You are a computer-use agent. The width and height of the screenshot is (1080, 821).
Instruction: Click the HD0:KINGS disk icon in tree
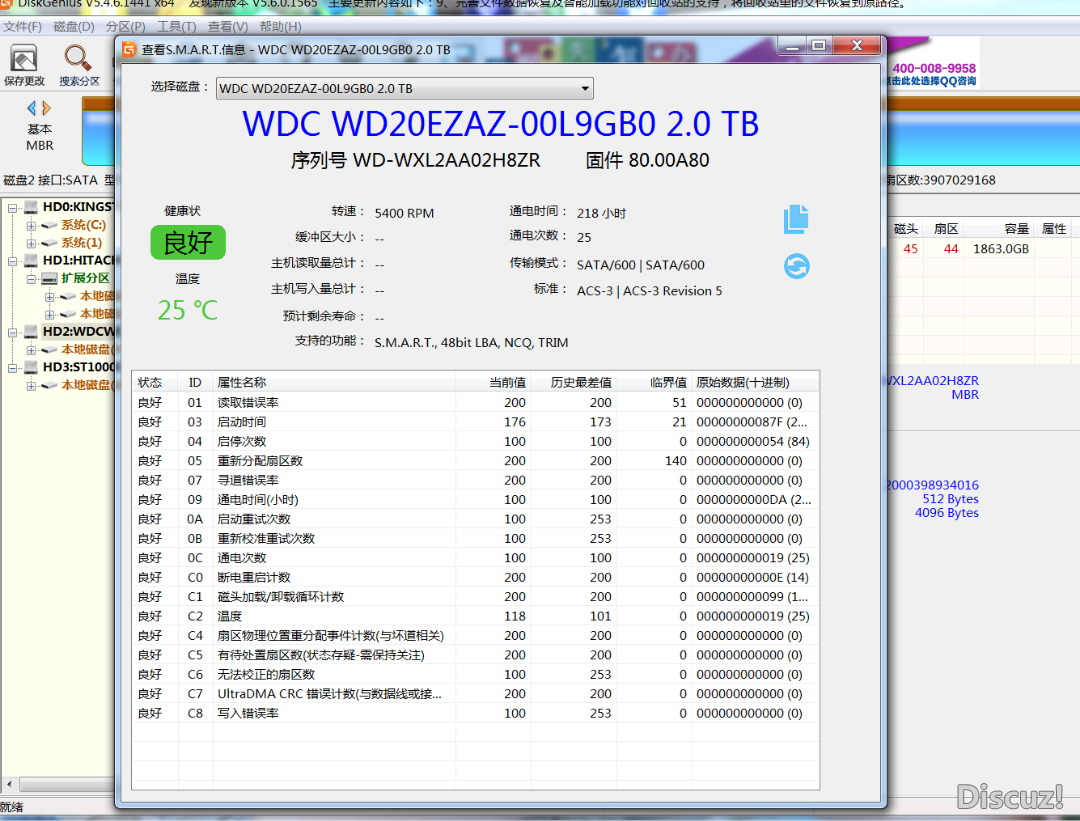pyautogui.click(x=31, y=207)
